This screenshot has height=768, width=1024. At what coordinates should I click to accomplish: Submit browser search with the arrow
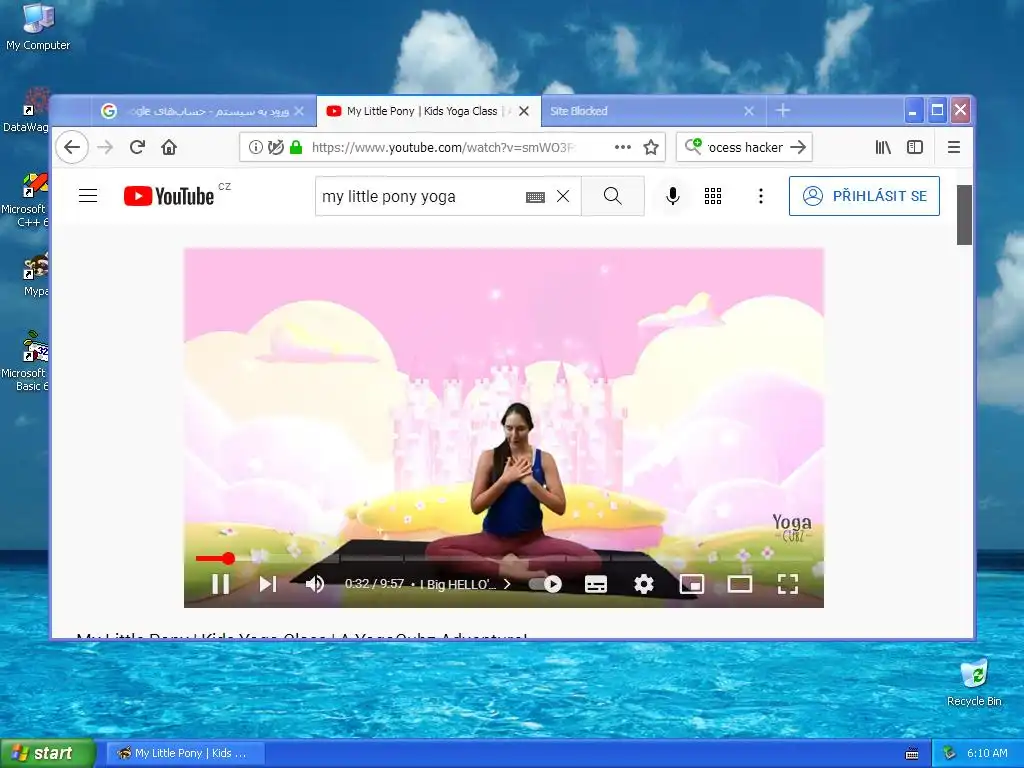coord(797,147)
